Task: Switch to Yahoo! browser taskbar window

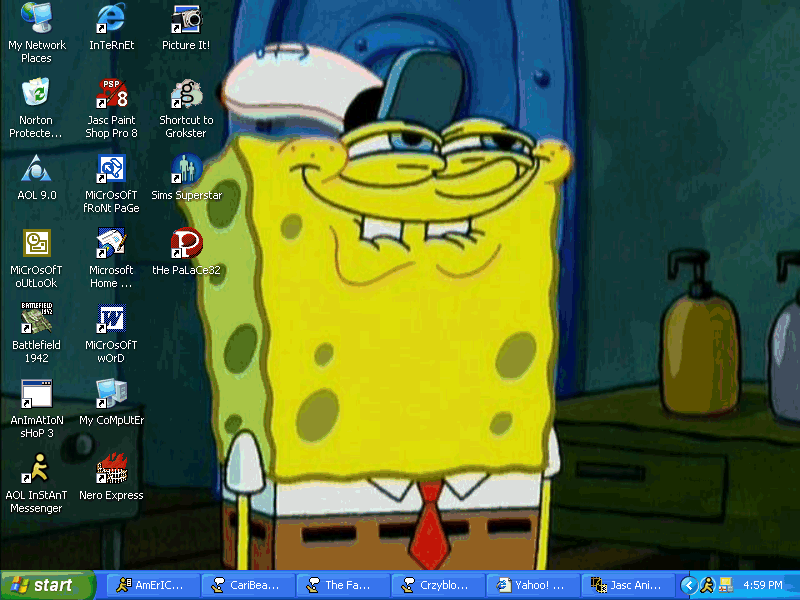Action: (x=534, y=585)
